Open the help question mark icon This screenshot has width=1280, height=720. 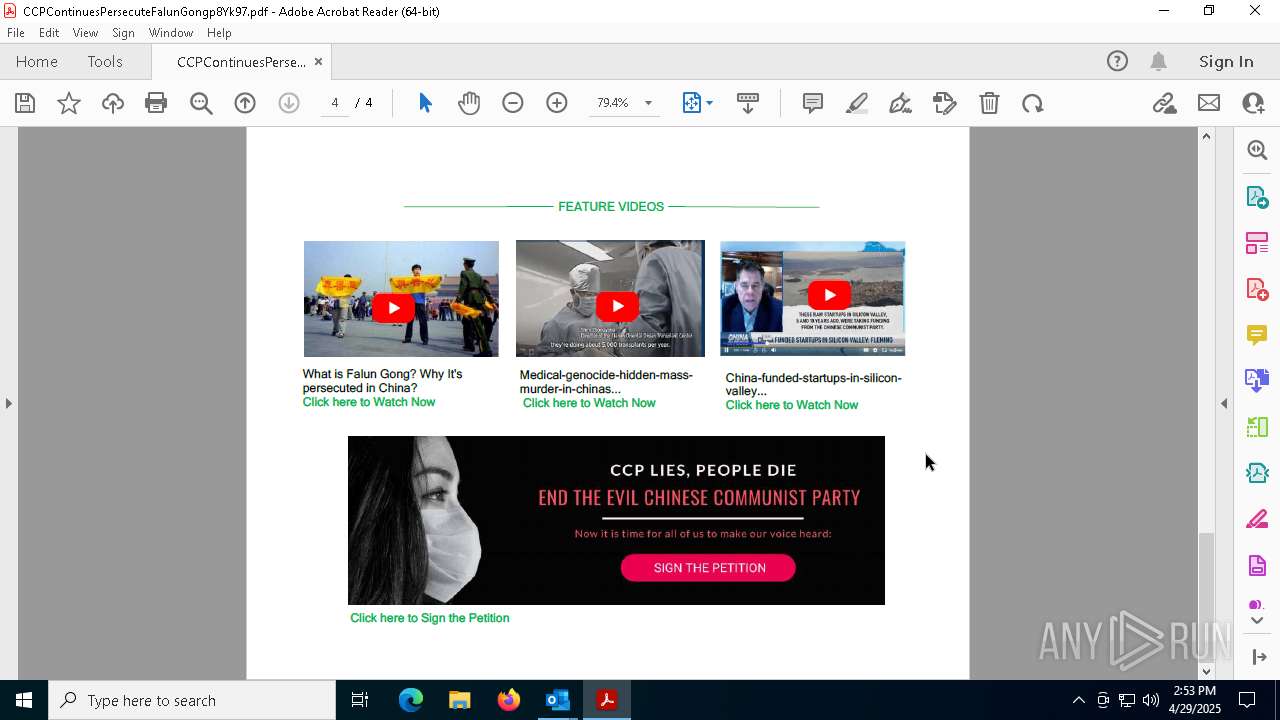pyautogui.click(x=1117, y=62)
